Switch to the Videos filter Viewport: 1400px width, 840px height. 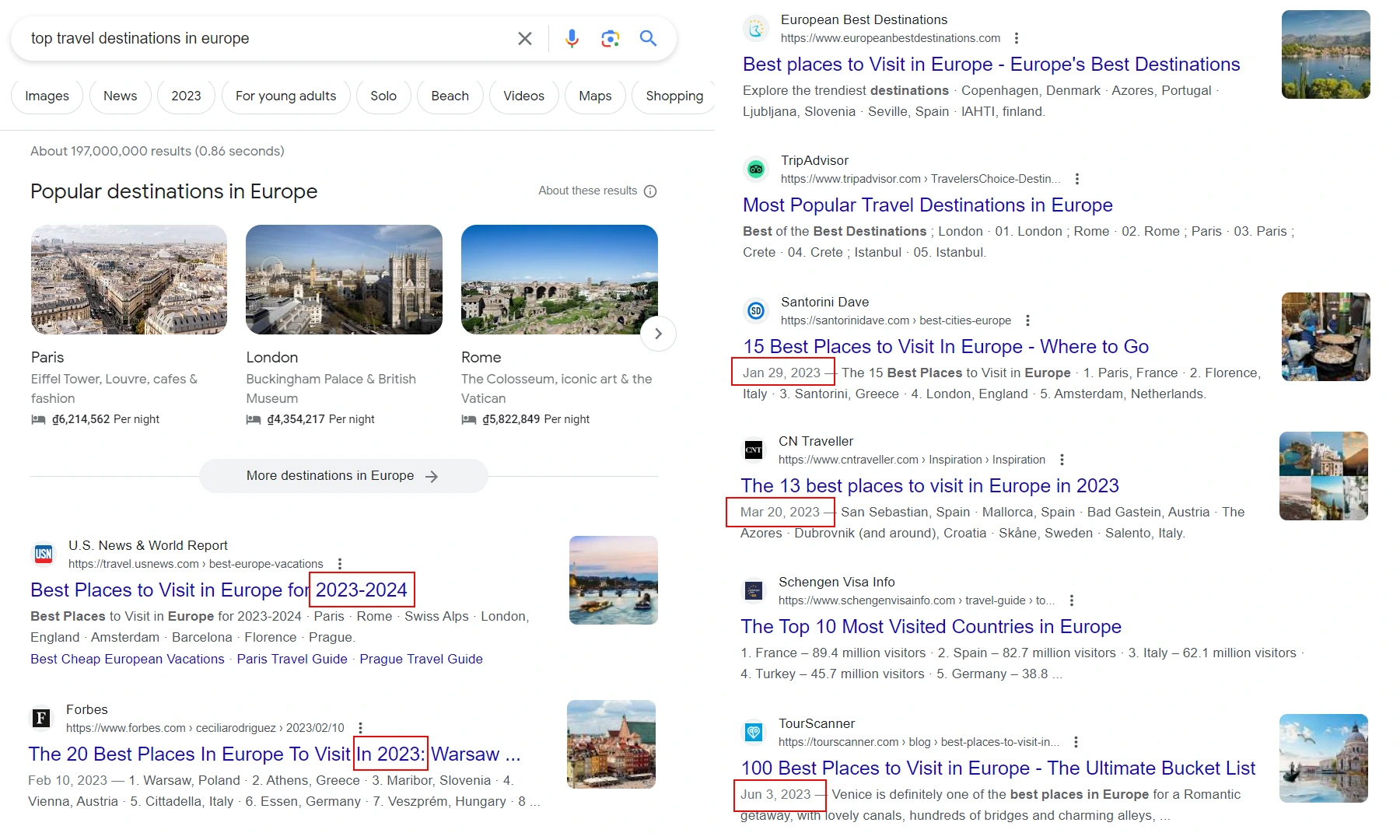click(523, 96)
